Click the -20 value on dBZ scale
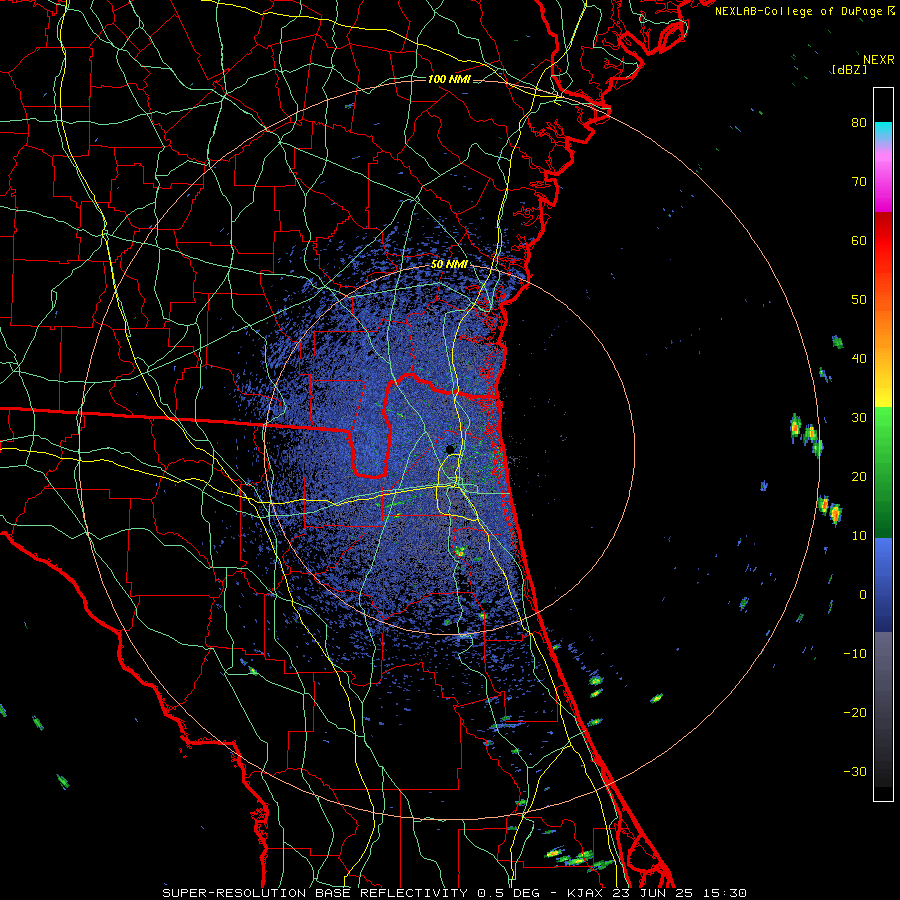 click(855, 713)
